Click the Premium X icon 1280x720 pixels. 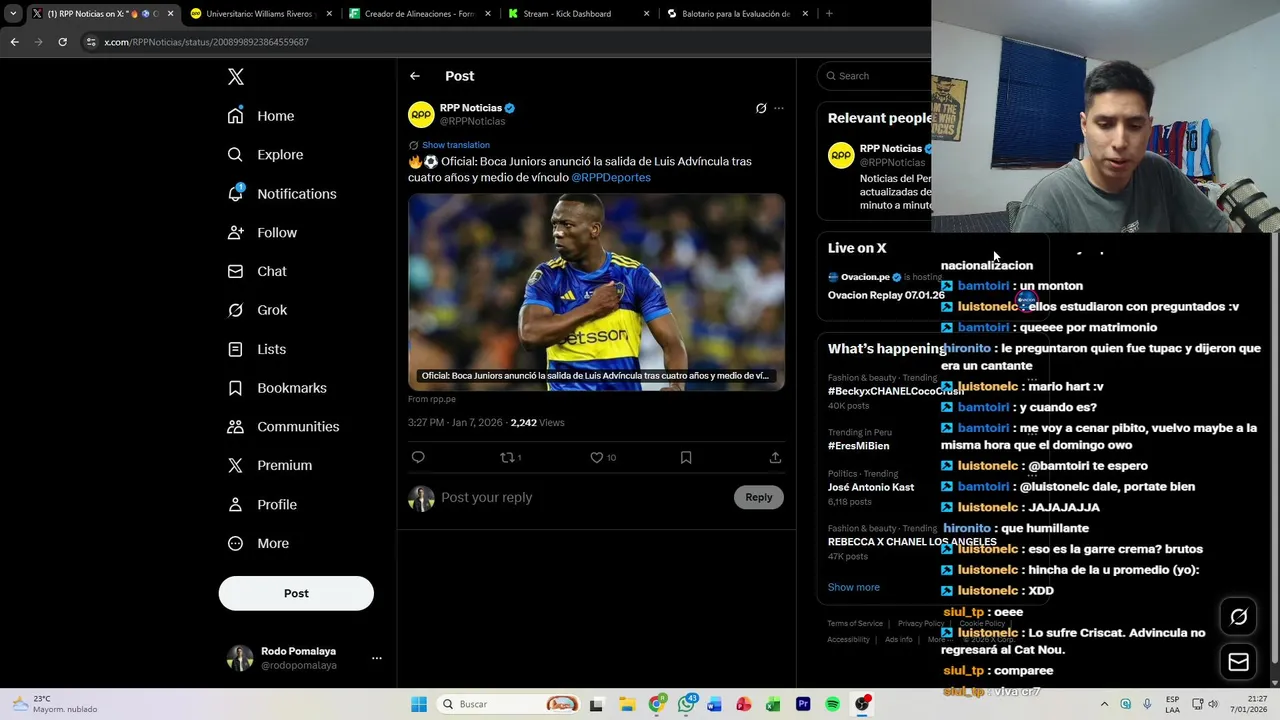point(235,465)
